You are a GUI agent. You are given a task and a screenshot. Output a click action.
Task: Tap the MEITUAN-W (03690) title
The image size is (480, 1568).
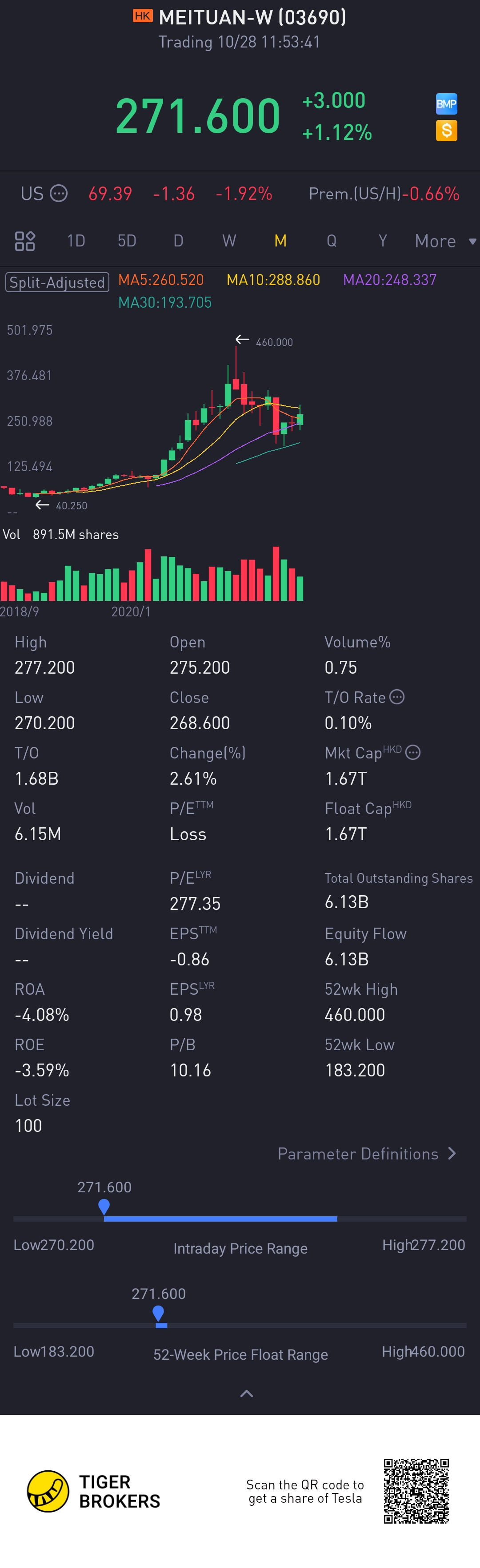click(x=252, y=17)
